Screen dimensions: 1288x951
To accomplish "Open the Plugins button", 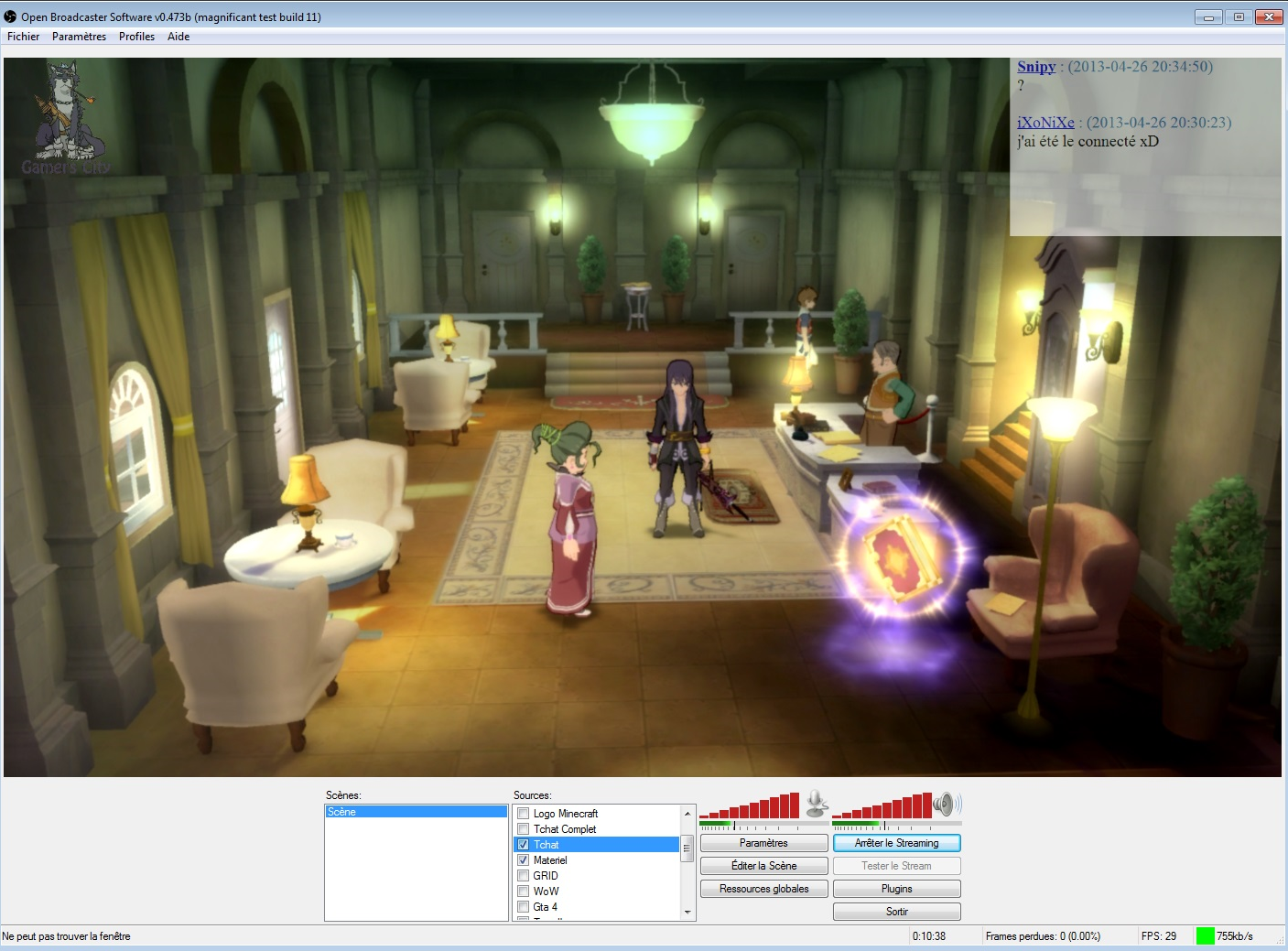I will 896,889.
